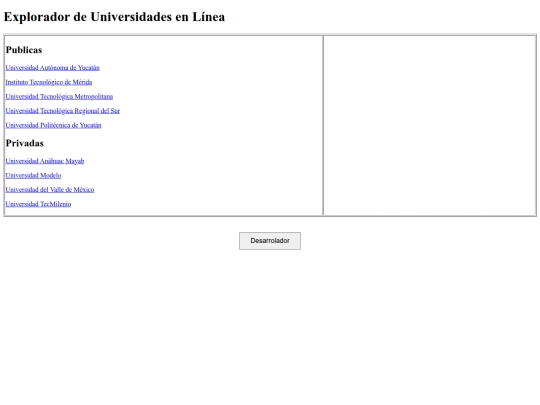This screenshot has width=540, height=405.
Task: Select the Privadas heading text
Action: pos(24,143)
